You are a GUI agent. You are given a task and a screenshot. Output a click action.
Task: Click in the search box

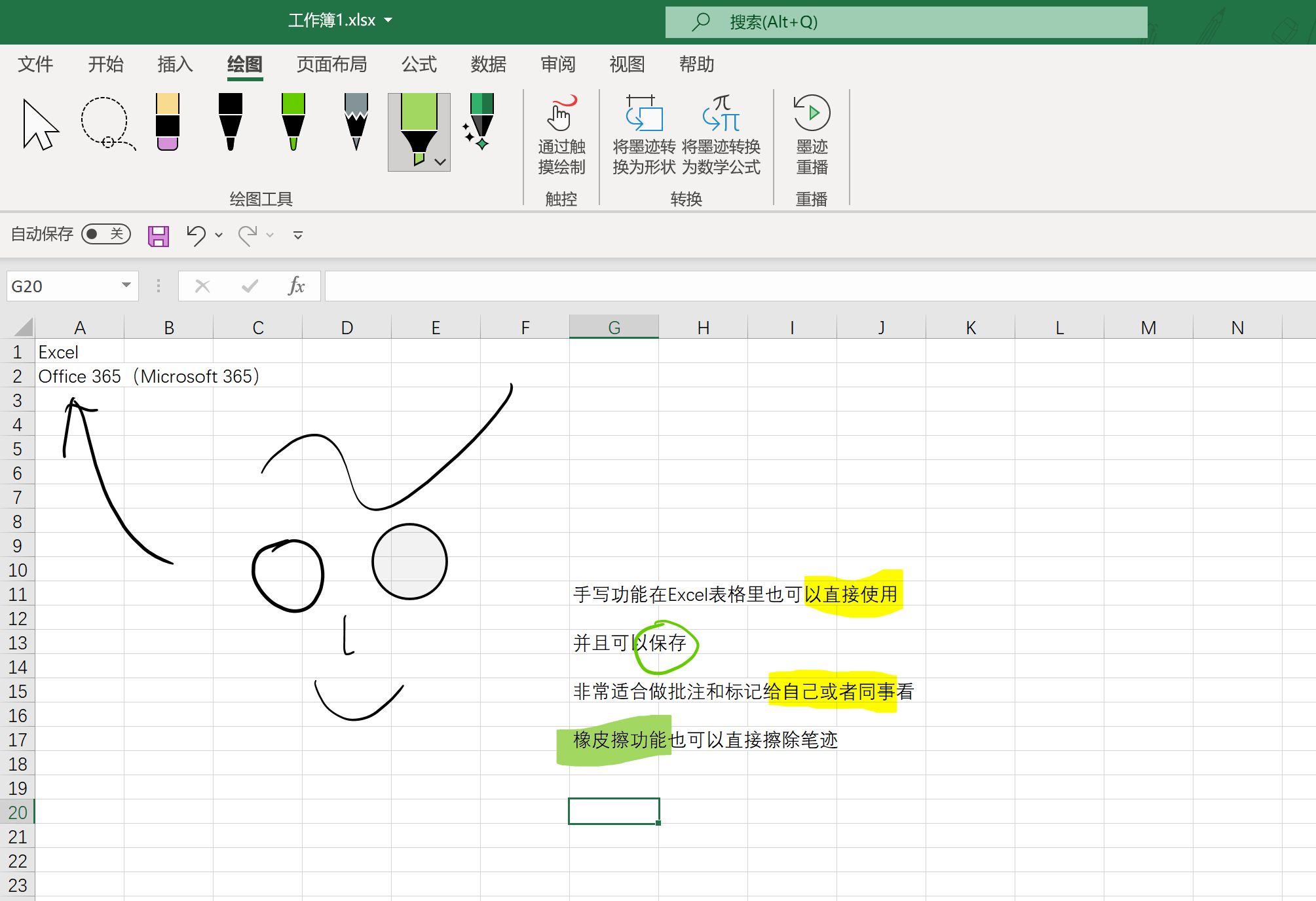tap(906, 22)
